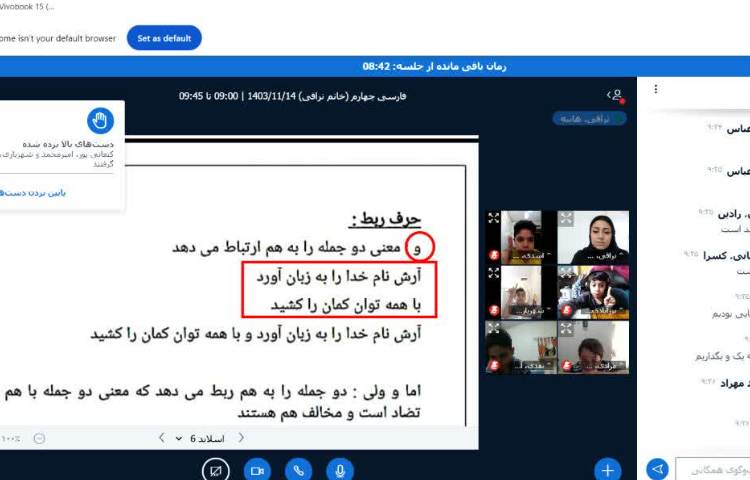Click the raised hand notification icon
The height and width of the screenshot is (480, 750).
click(x=100, y=122)
